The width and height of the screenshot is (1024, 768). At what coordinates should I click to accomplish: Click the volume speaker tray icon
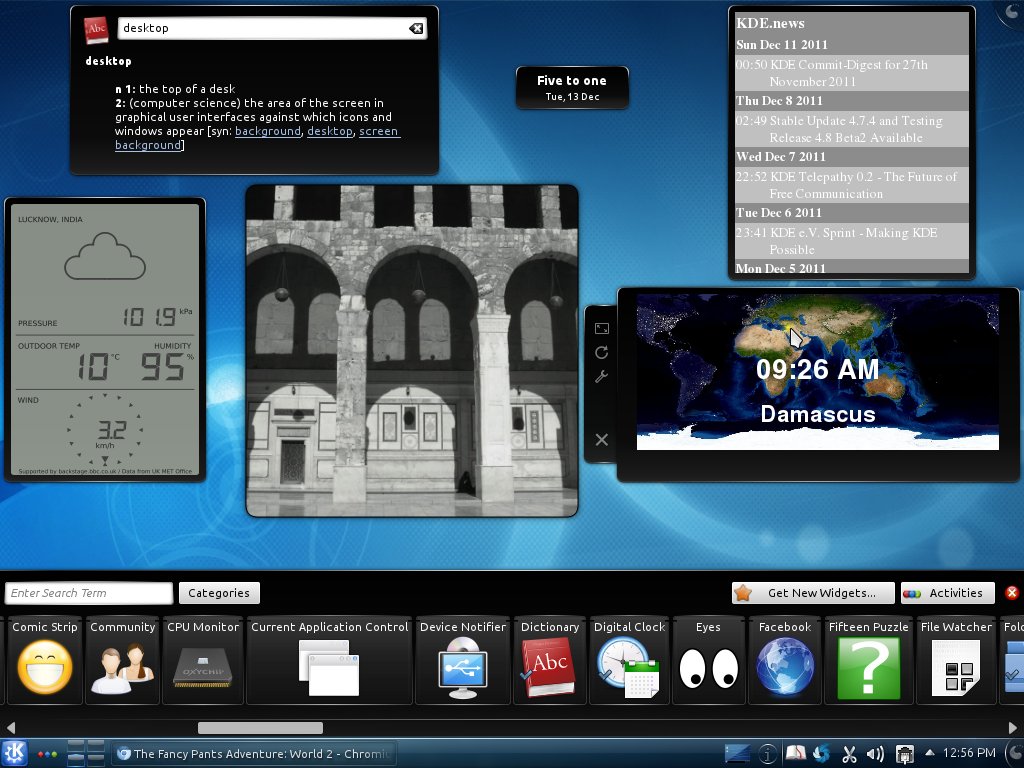(875, 754)
